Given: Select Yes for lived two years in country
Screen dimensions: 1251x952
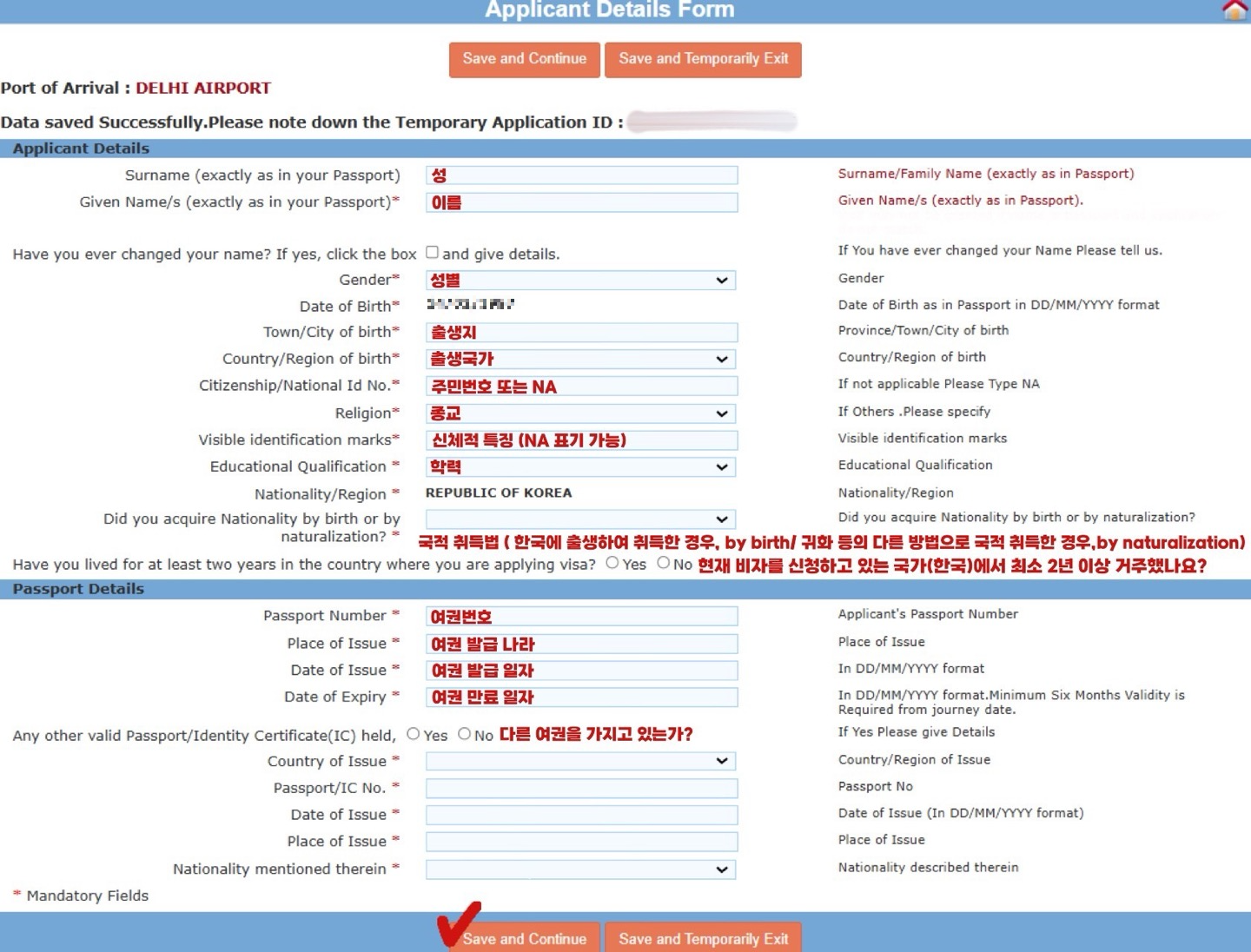Looking at the screenshot, I should (x=612, y=563).
